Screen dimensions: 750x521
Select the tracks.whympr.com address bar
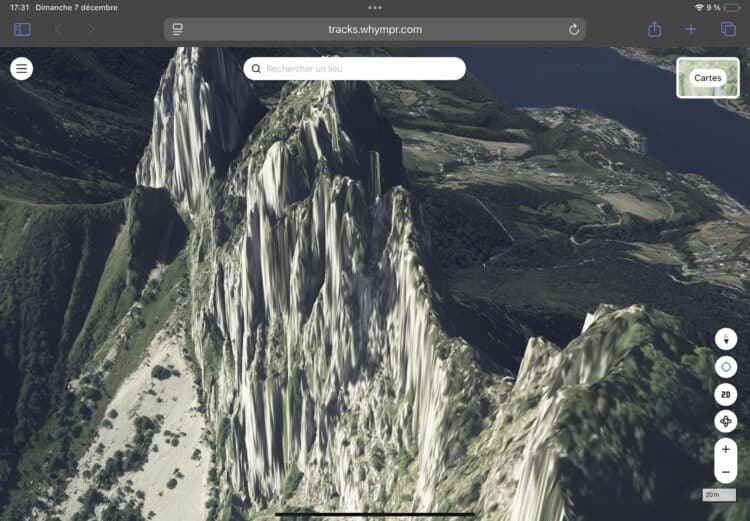click(375, 30)
